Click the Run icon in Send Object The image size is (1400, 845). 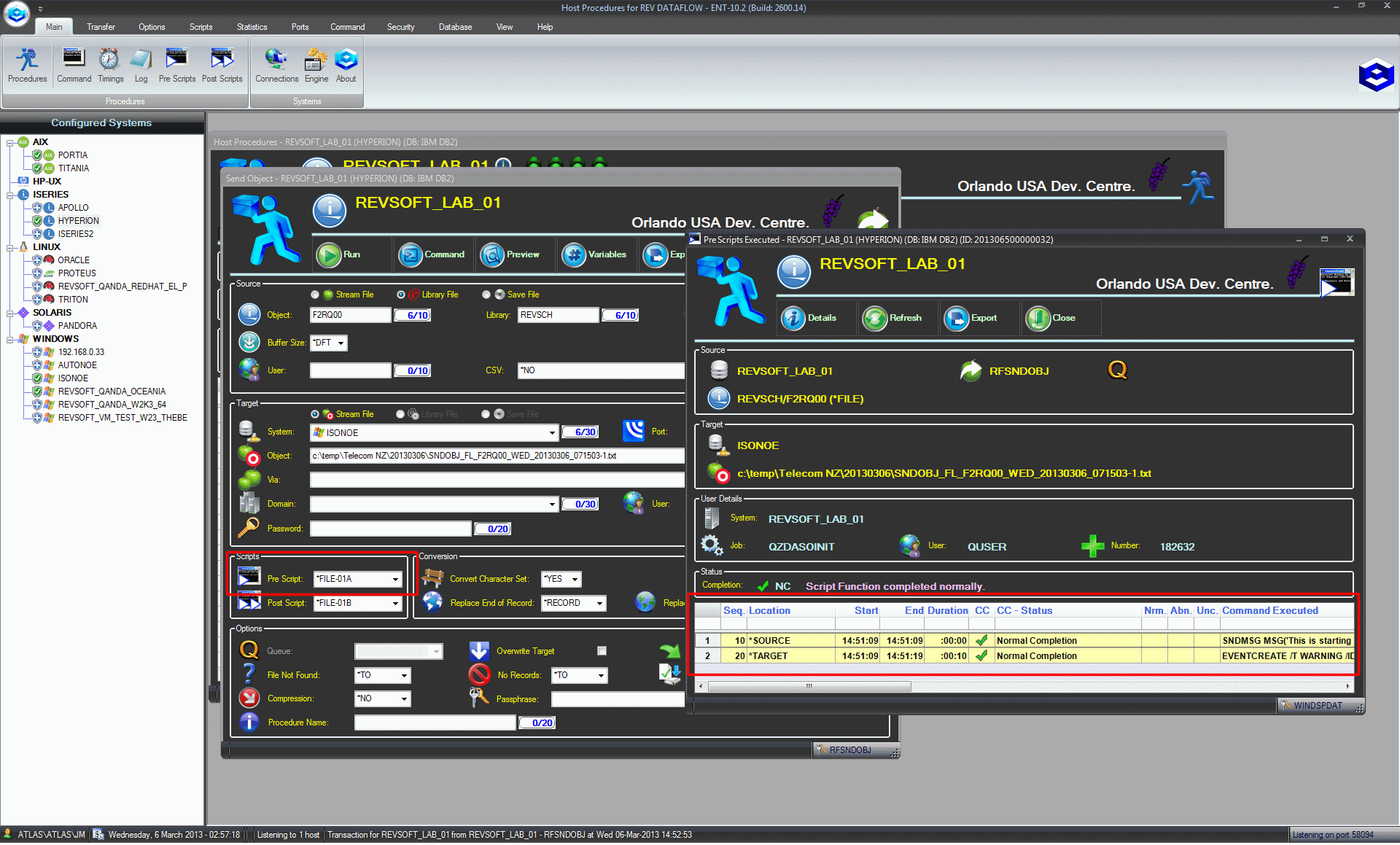[330, 254]
